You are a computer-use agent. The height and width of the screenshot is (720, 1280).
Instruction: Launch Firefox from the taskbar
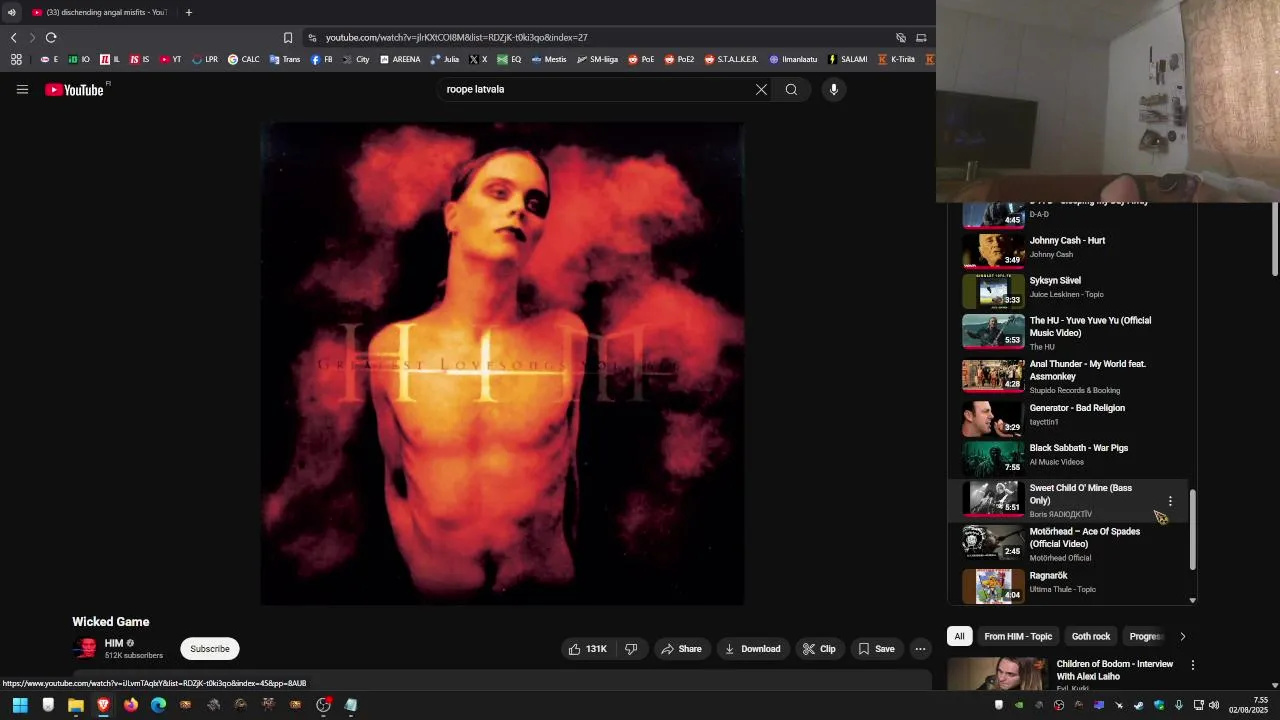[x=131, y=705]
